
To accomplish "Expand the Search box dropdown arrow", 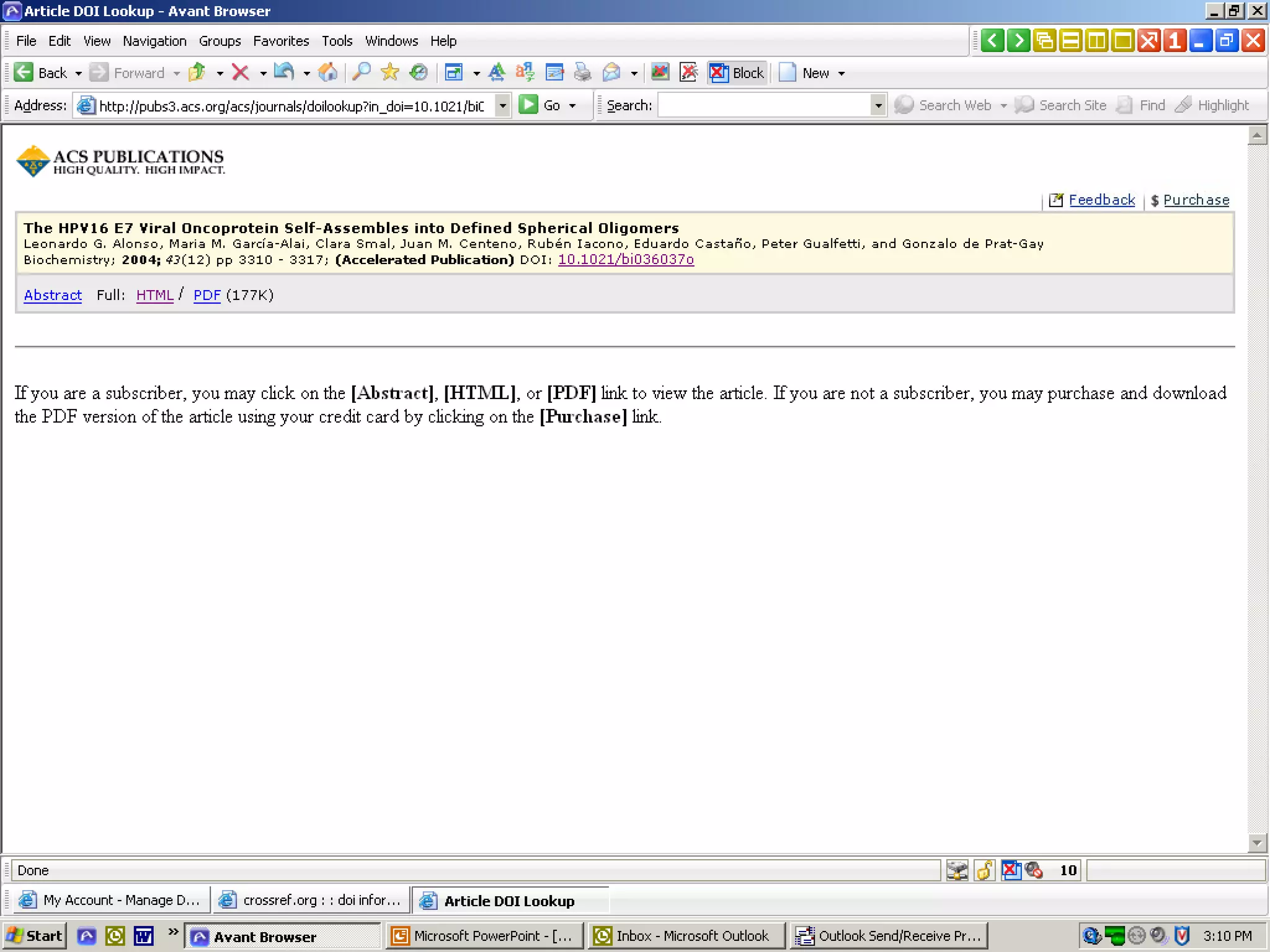I will click(x=878, y=105).
